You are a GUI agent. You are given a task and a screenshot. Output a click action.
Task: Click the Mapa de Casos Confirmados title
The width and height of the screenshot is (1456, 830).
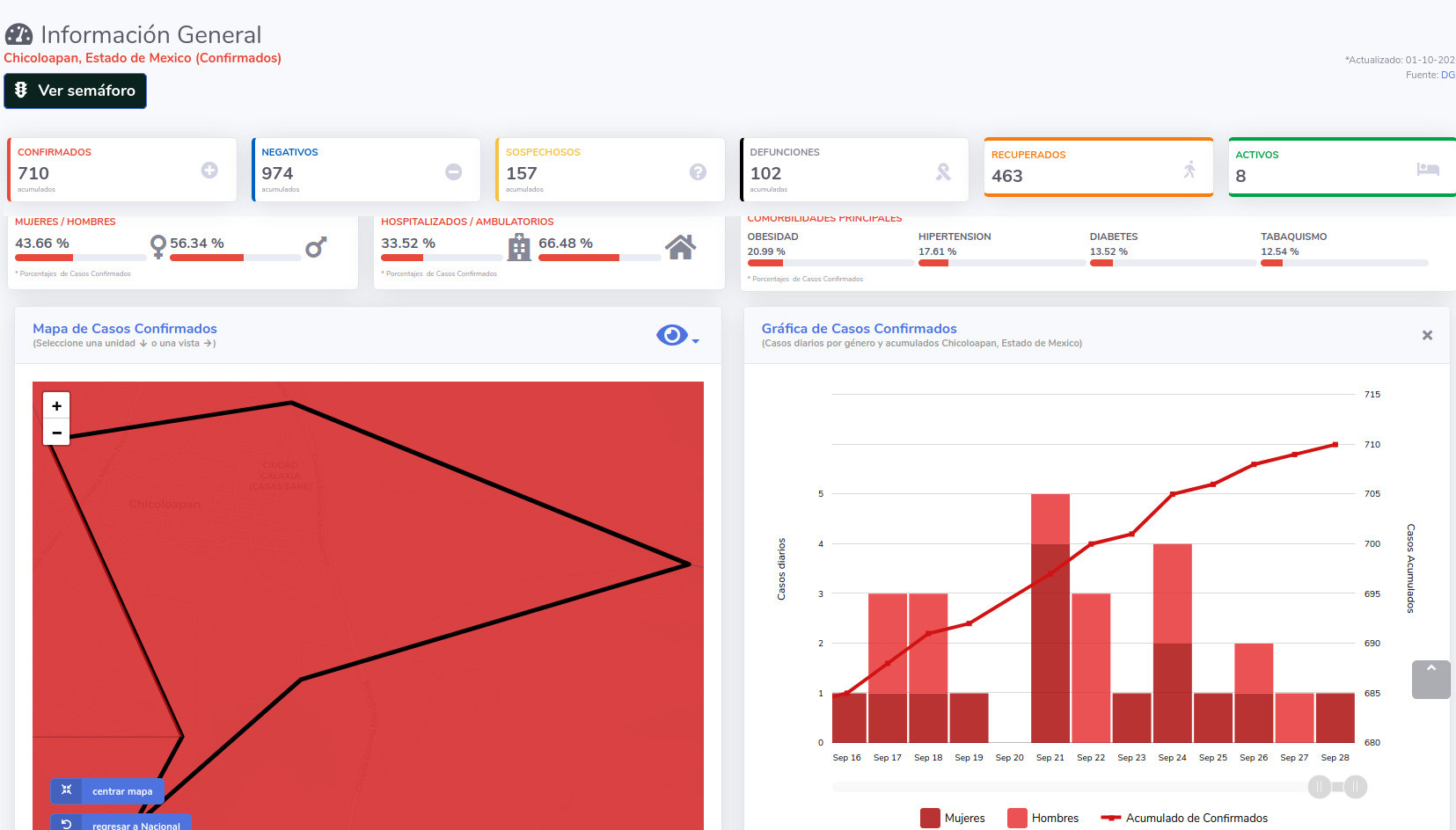tap(125, 329)
